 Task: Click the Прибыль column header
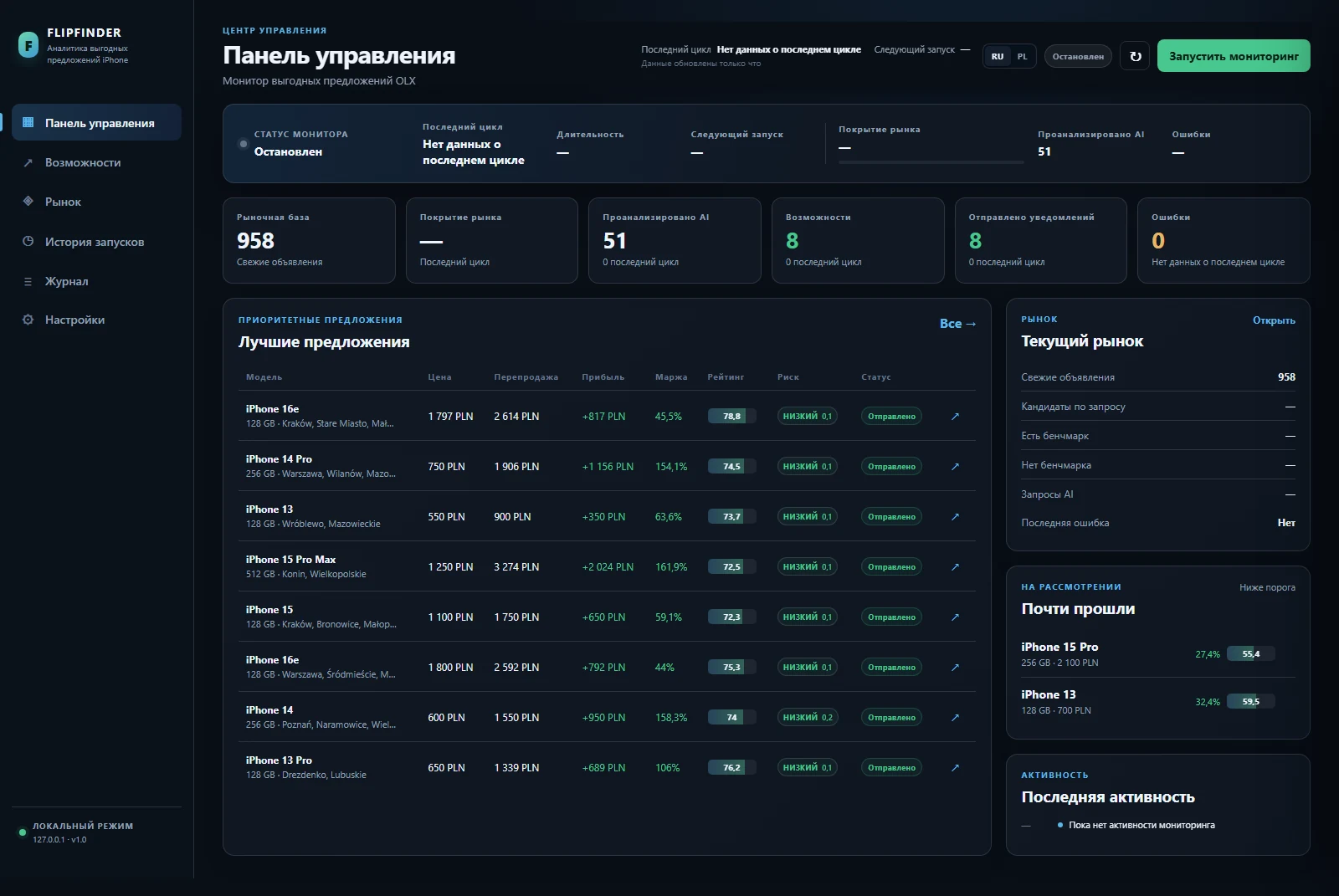(x=603, y=377)
